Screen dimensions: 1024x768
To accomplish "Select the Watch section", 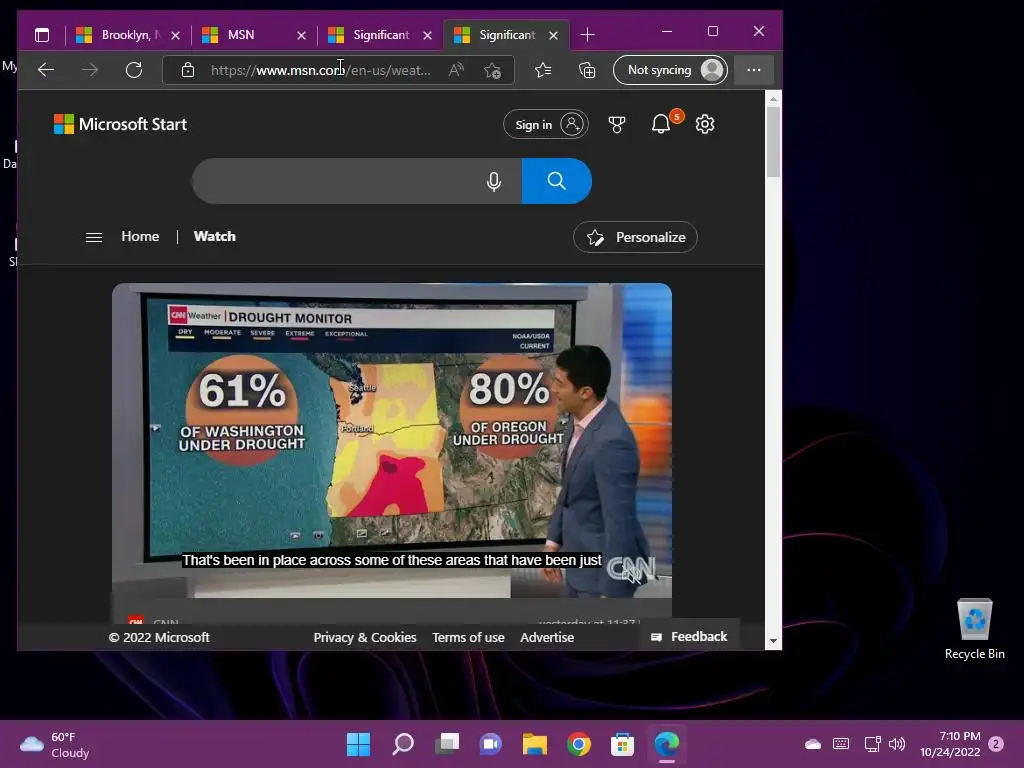I will pyautogui.click(x=214, y=236).
